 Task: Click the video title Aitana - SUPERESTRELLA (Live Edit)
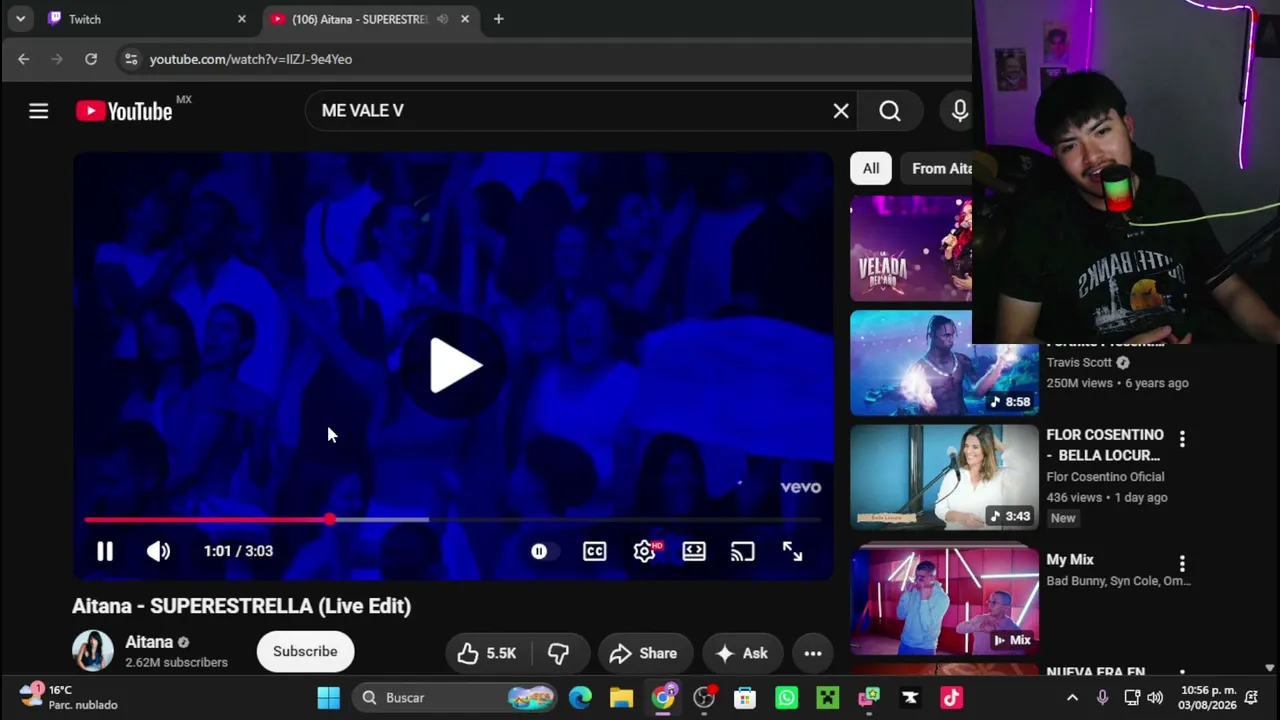242,606
